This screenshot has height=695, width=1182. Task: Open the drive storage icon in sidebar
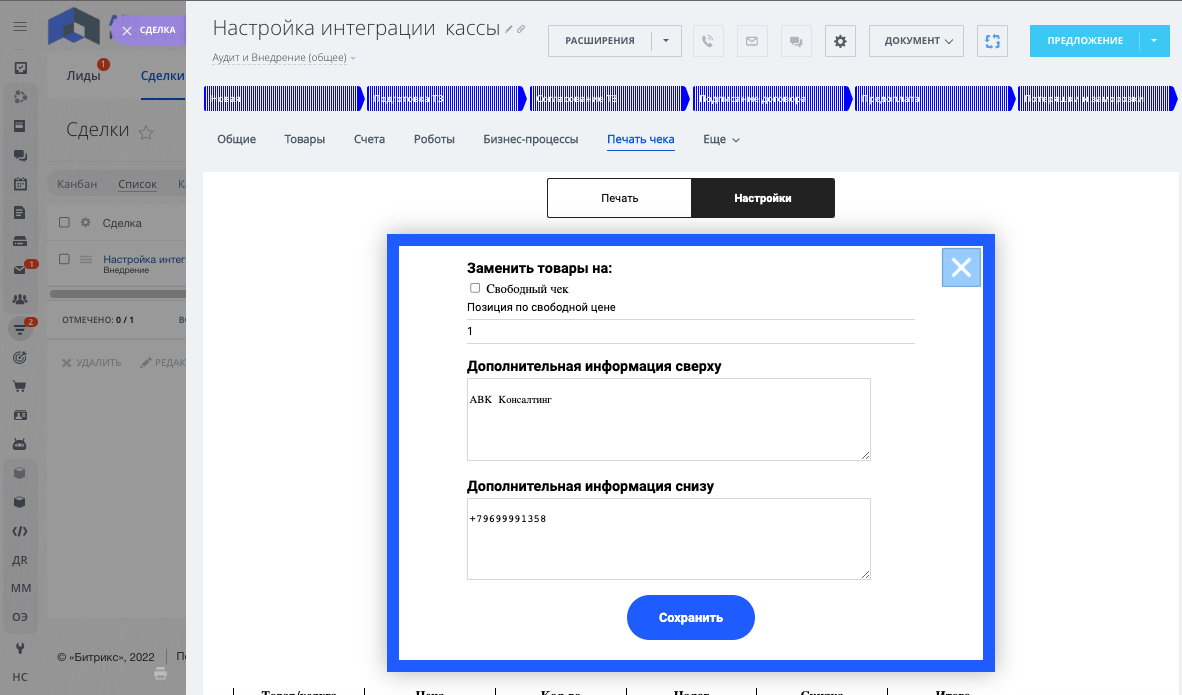click(x=20, y=241)
